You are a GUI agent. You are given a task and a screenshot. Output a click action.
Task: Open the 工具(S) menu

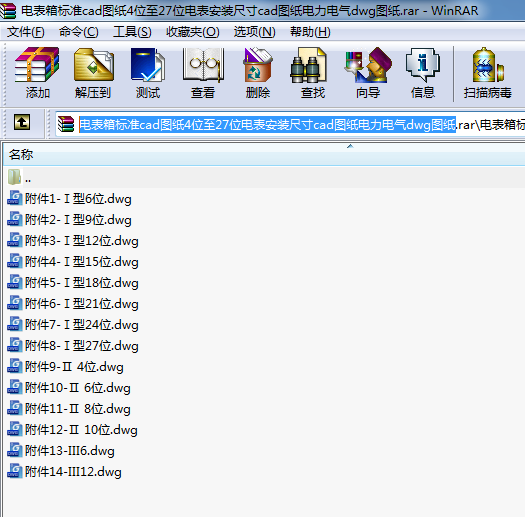(x=132, y=32)
